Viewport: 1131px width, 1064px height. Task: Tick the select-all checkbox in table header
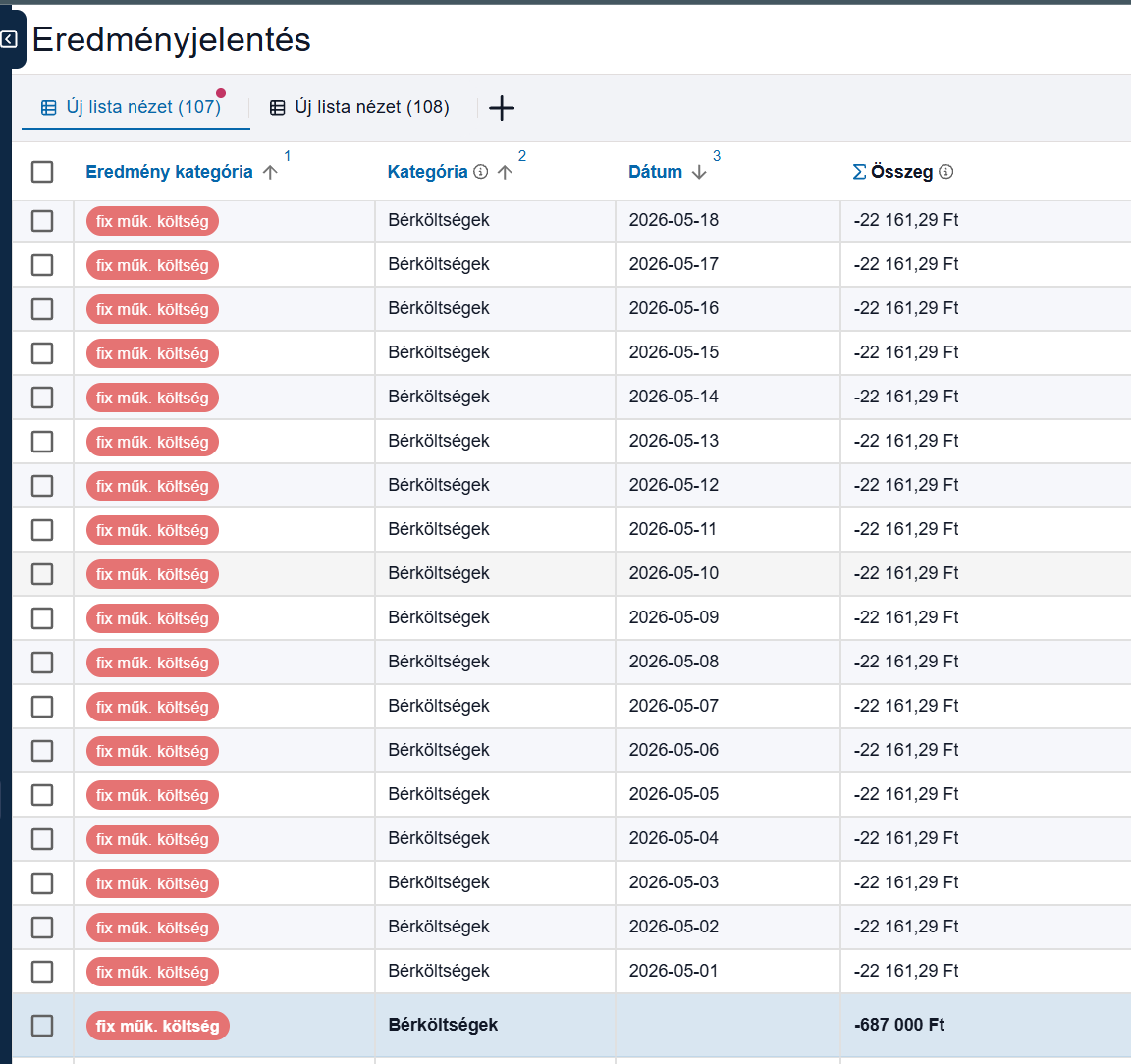[42, 172]
